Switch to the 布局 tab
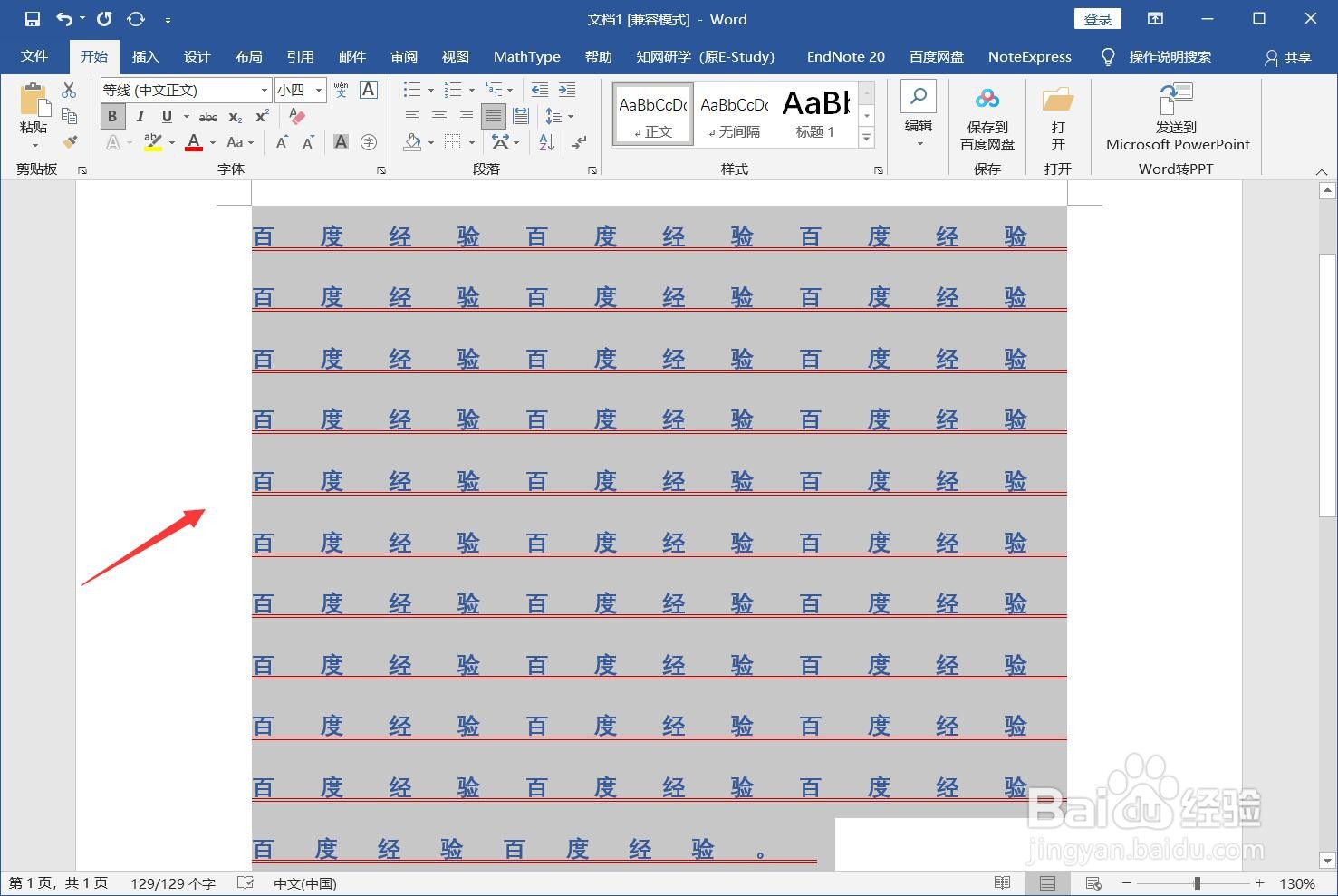Image resolution: width=1338 pixels, height=896 pixels. point(248,56)
